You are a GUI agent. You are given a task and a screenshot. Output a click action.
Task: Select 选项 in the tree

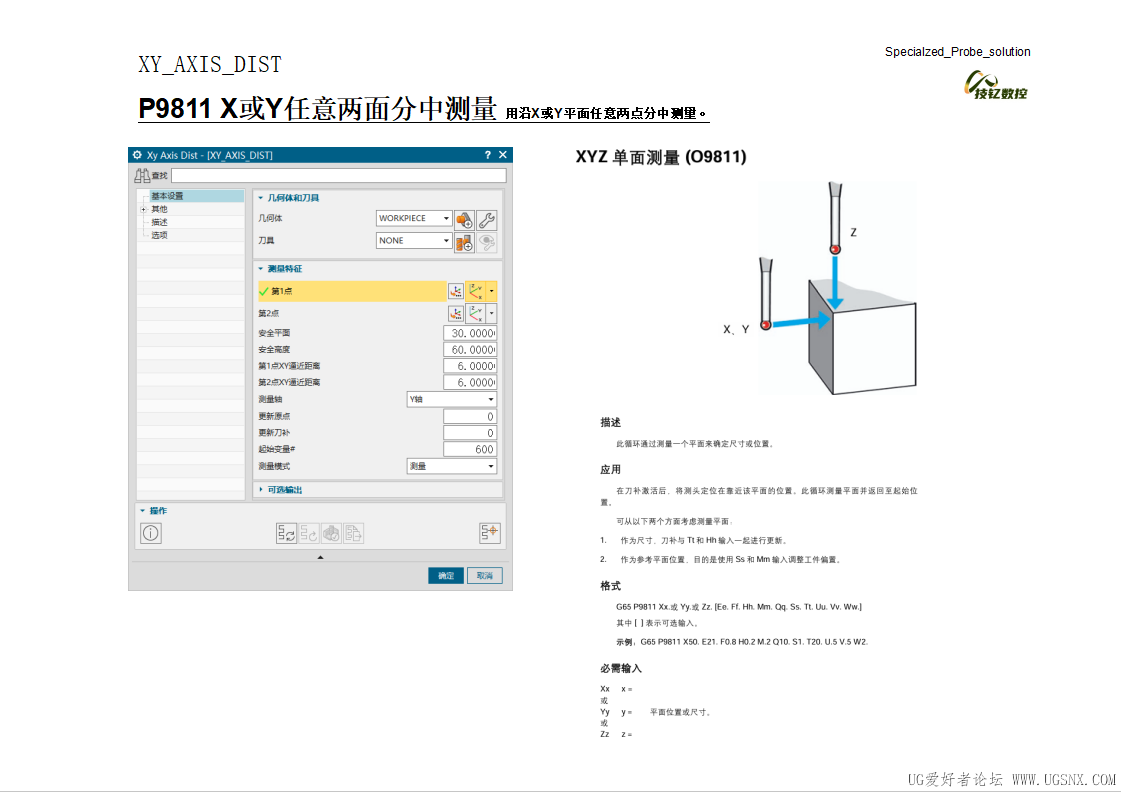[x=159, y=235]
